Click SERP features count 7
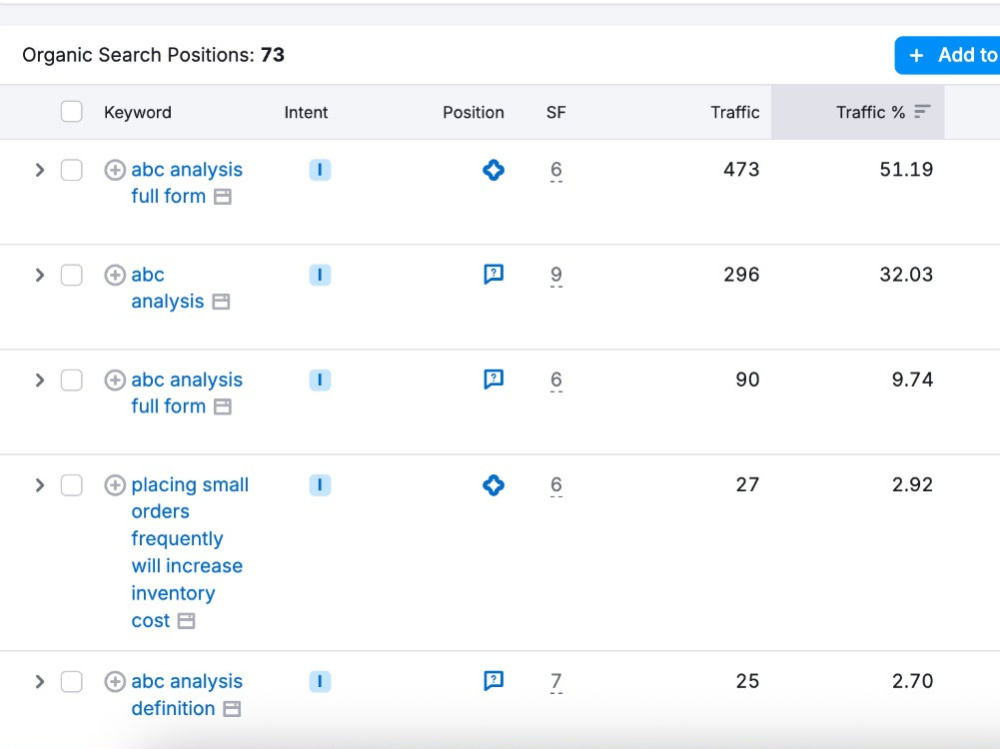The height and width of the screenshot is (749, 1000). 556,681
